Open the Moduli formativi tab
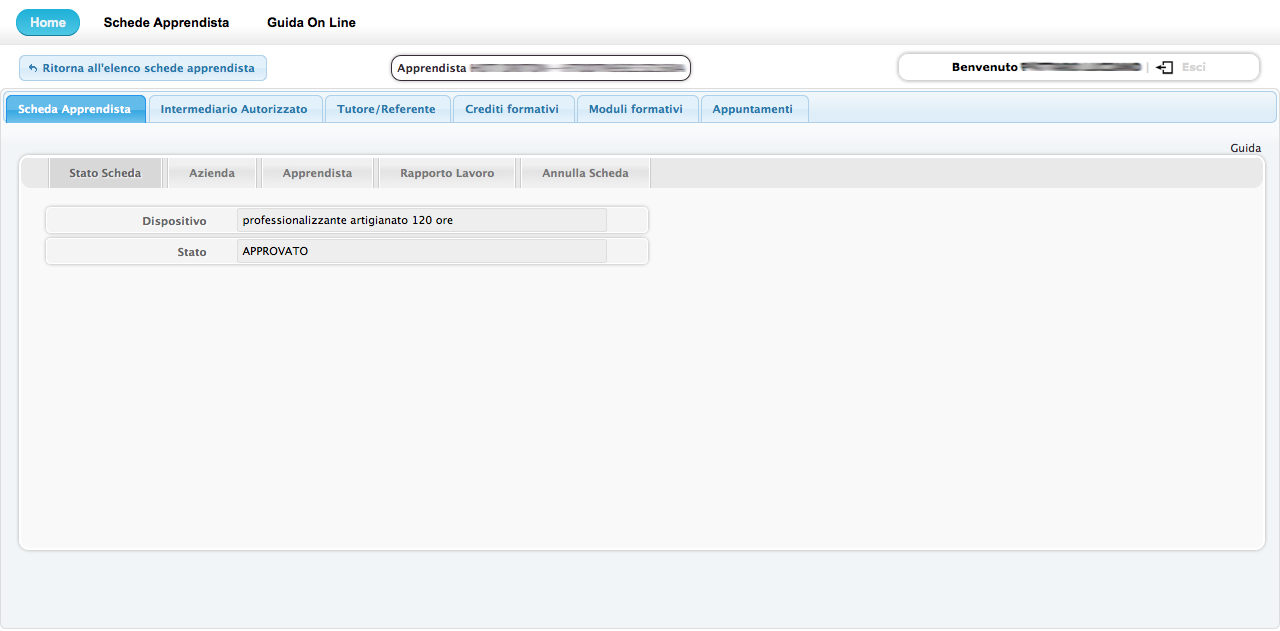The height and width of the screenshot is (631, 1280). pyautogui.click(x=636, y=109)
